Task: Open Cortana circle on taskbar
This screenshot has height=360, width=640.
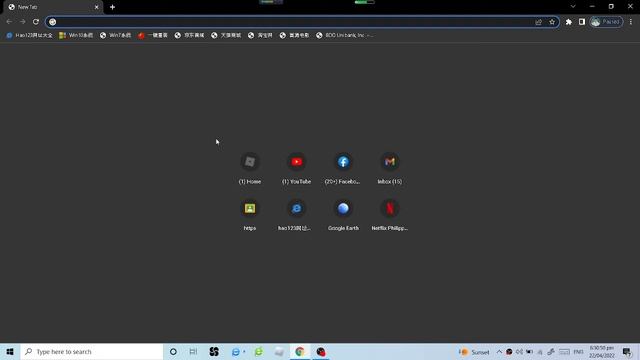Action: (173, 351)
